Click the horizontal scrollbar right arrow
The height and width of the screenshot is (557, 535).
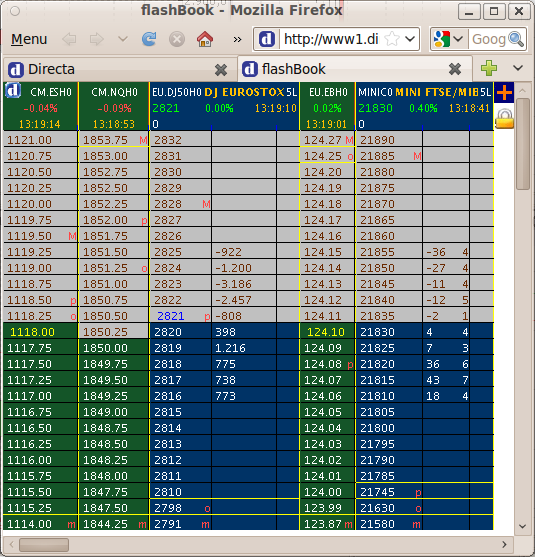(504, 545)
